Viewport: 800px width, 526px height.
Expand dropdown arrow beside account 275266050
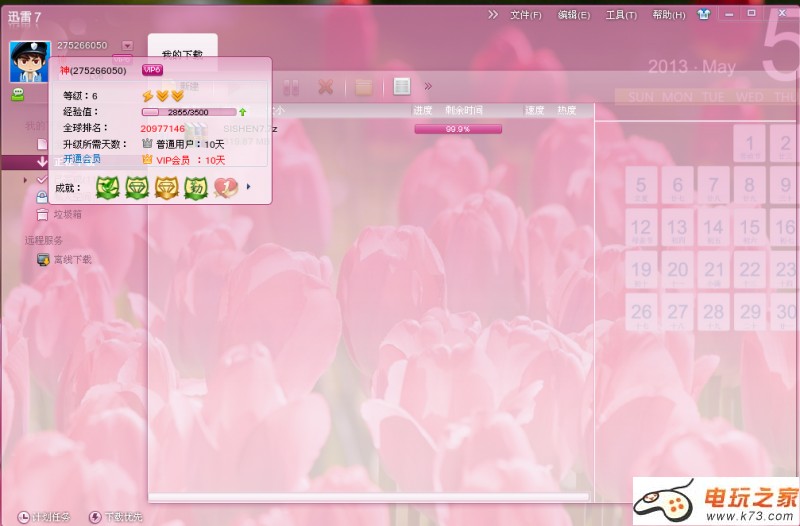[x=127, y=46]
